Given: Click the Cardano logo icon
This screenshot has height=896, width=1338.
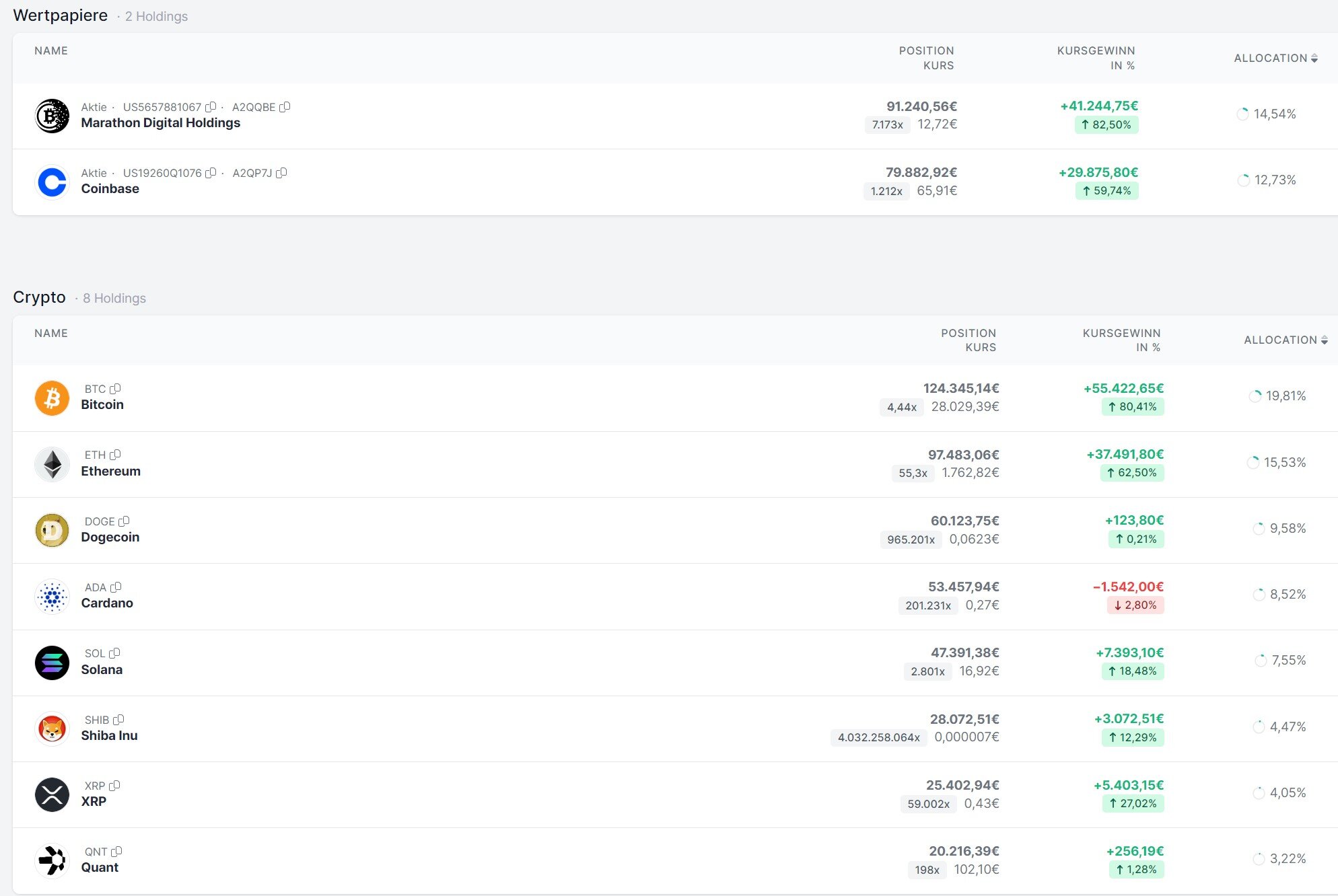Looking at the screenshot, I should coord(52,596).
